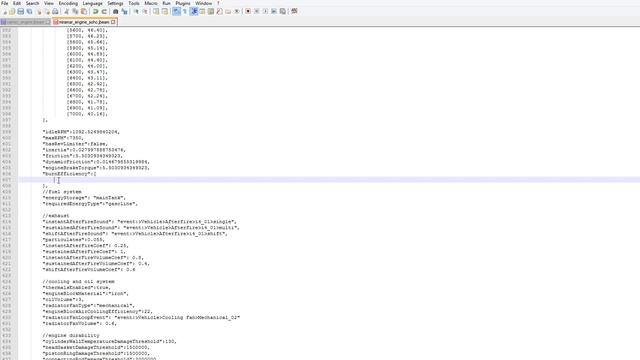This screenshot has width=640, height=360.
Task: Open the Tools menu
Action: click(x=134, y=3)
